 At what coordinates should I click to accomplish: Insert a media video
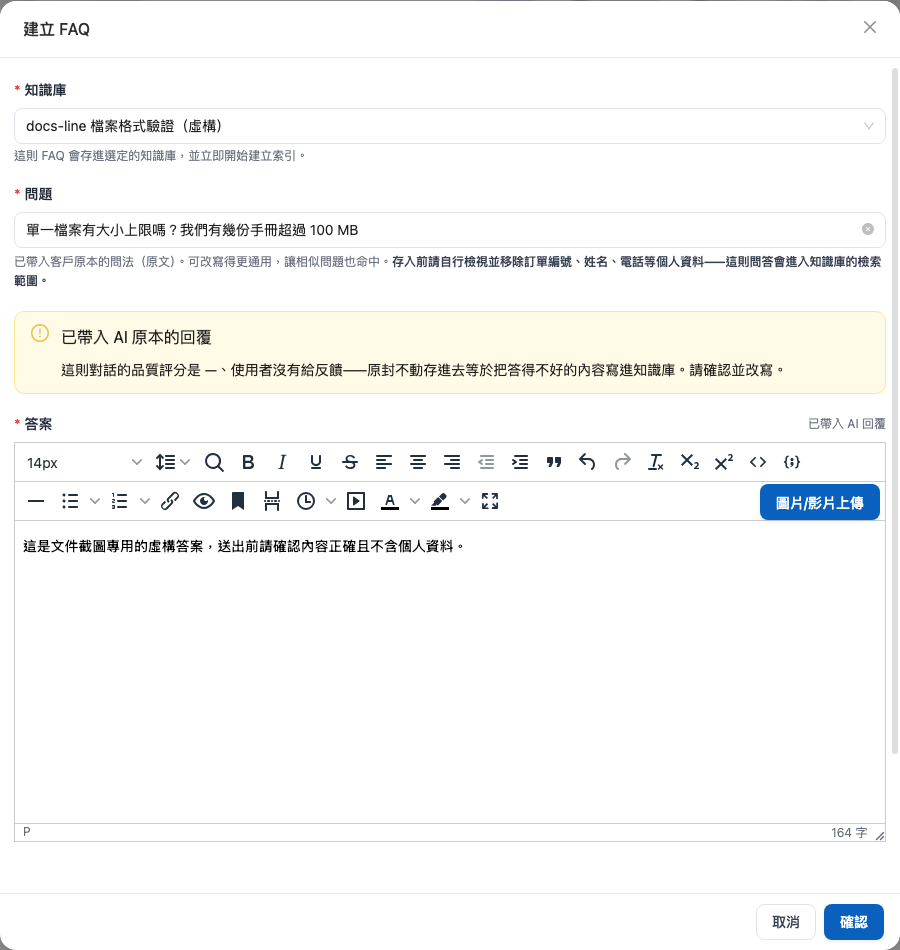(356, 501)
